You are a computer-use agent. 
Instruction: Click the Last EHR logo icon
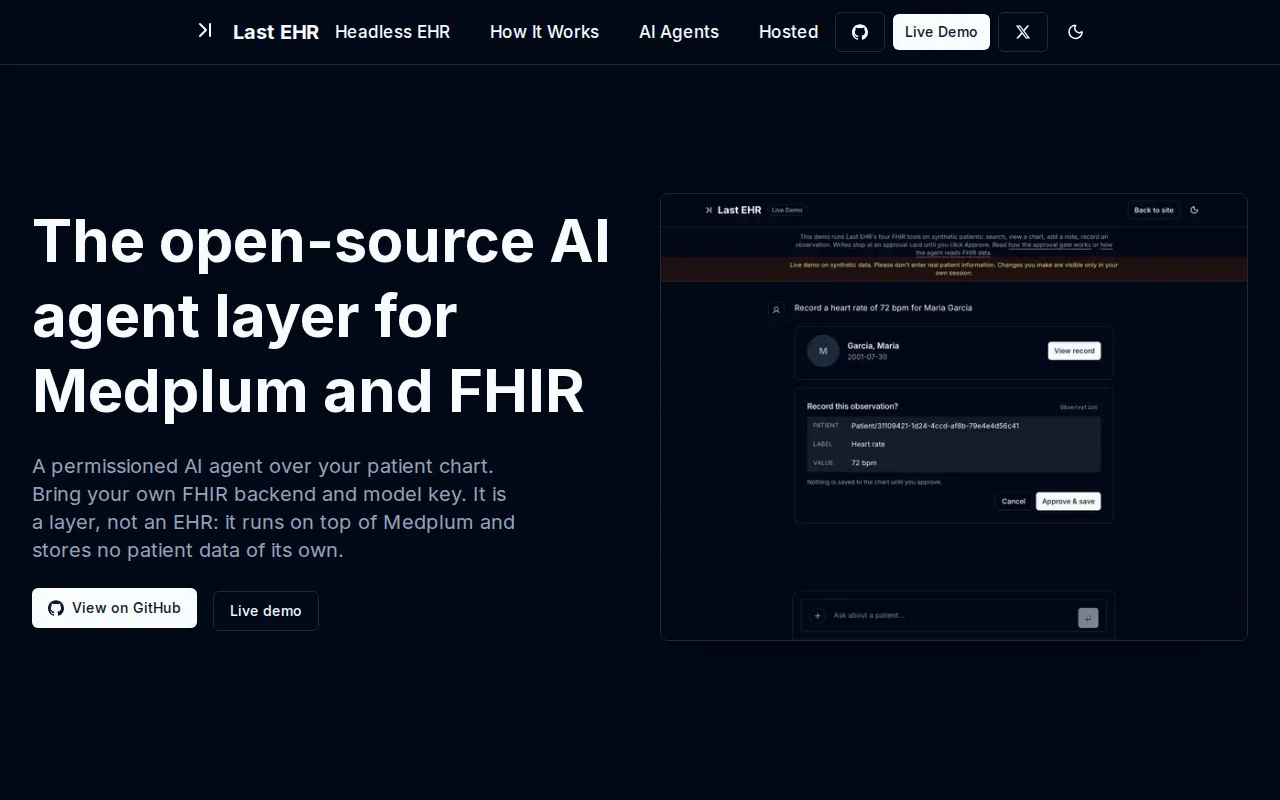[x=205, y=31]
